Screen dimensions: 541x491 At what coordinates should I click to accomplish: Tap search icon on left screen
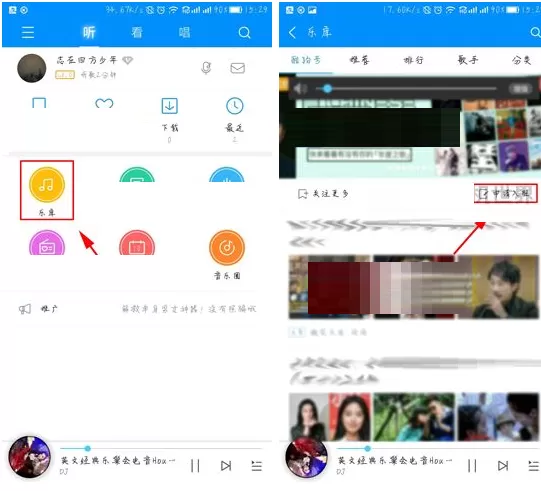coord(244,33)
